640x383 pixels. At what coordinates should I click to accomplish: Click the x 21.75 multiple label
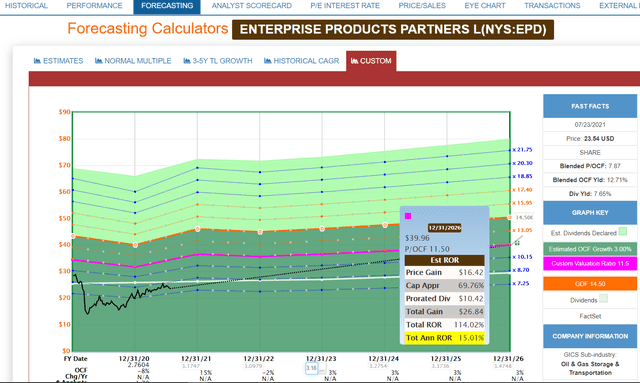click(x=522, y=150)
